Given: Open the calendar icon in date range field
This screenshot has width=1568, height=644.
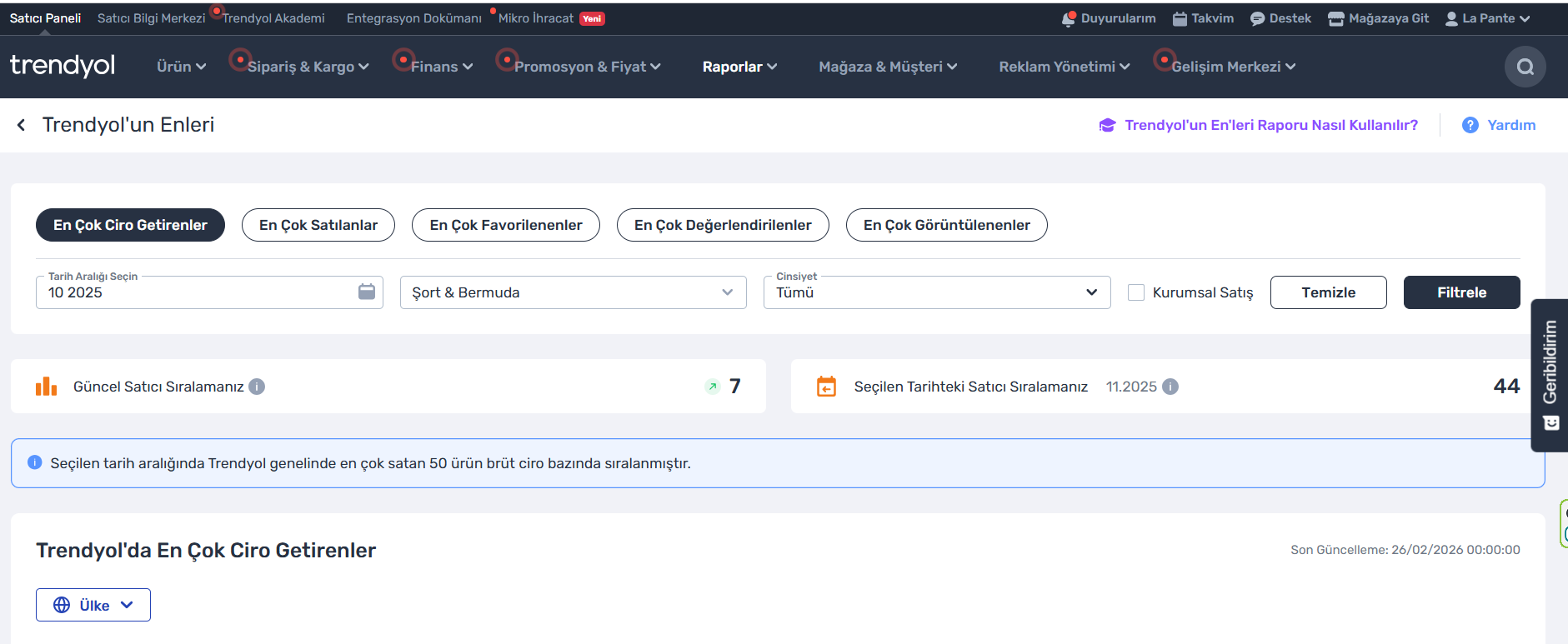Looking at the screenshot, I should [x=367, y=292].
